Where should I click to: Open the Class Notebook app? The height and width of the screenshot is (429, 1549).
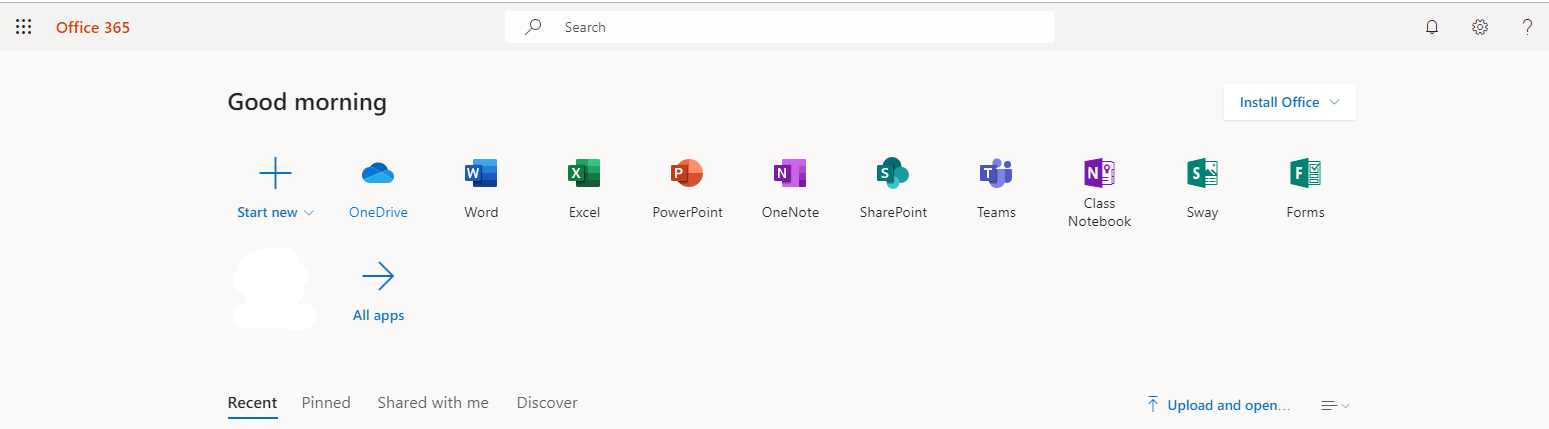tap(1099, 174)
